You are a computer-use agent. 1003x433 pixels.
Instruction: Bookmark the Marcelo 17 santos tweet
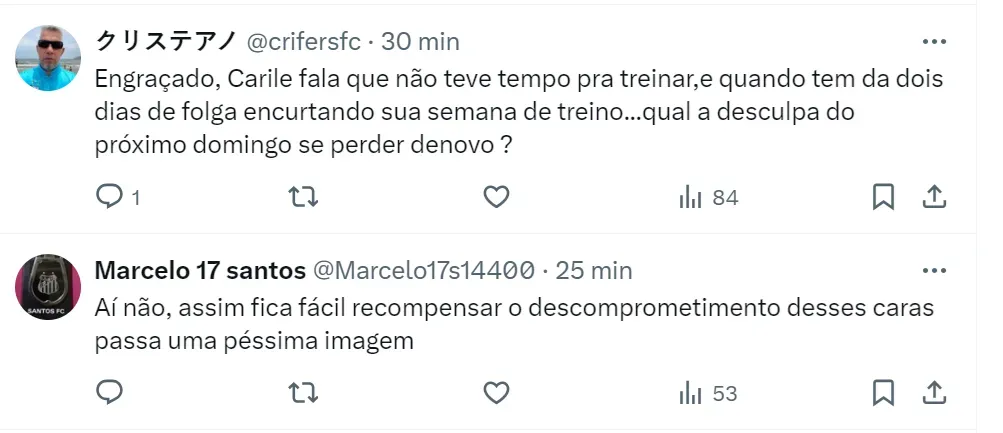pyautogui.click(x=882, y=393)
